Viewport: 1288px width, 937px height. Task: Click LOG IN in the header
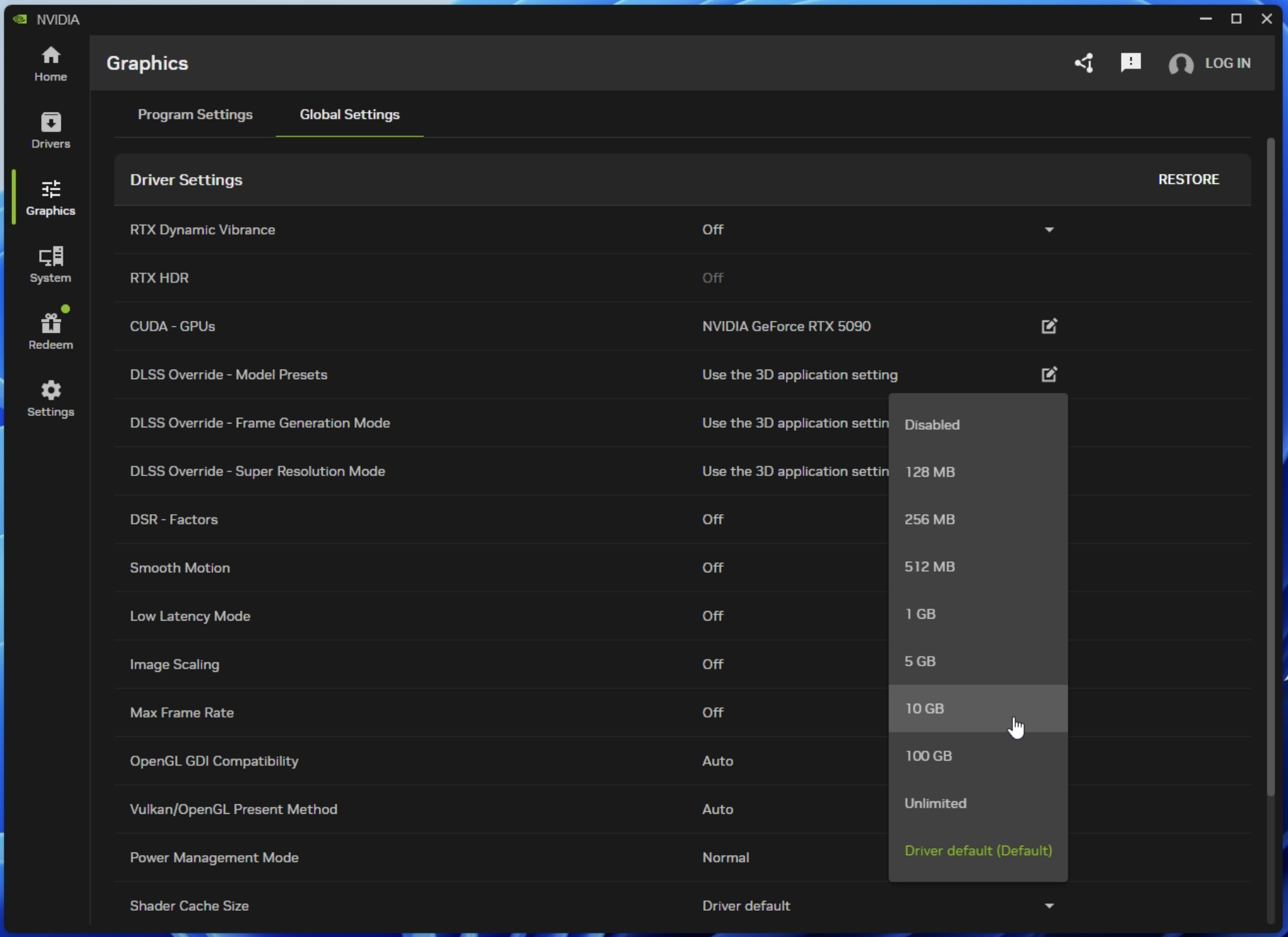[x=1227, y=63]
